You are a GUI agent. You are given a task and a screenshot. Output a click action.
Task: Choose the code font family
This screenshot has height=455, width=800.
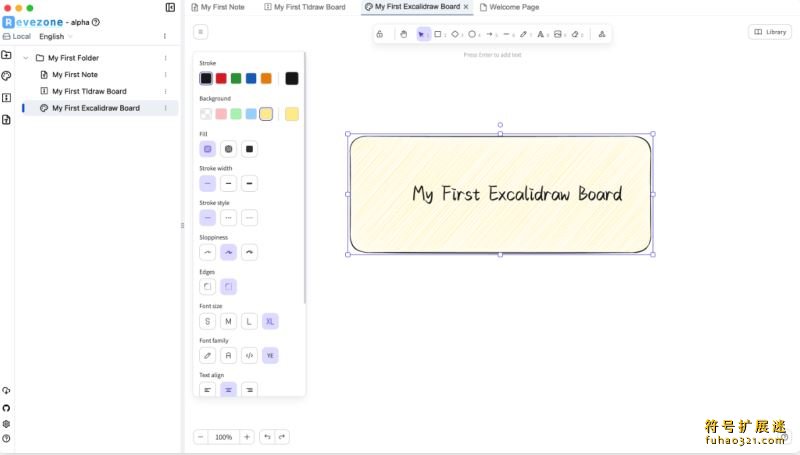[x=249, y=356]
